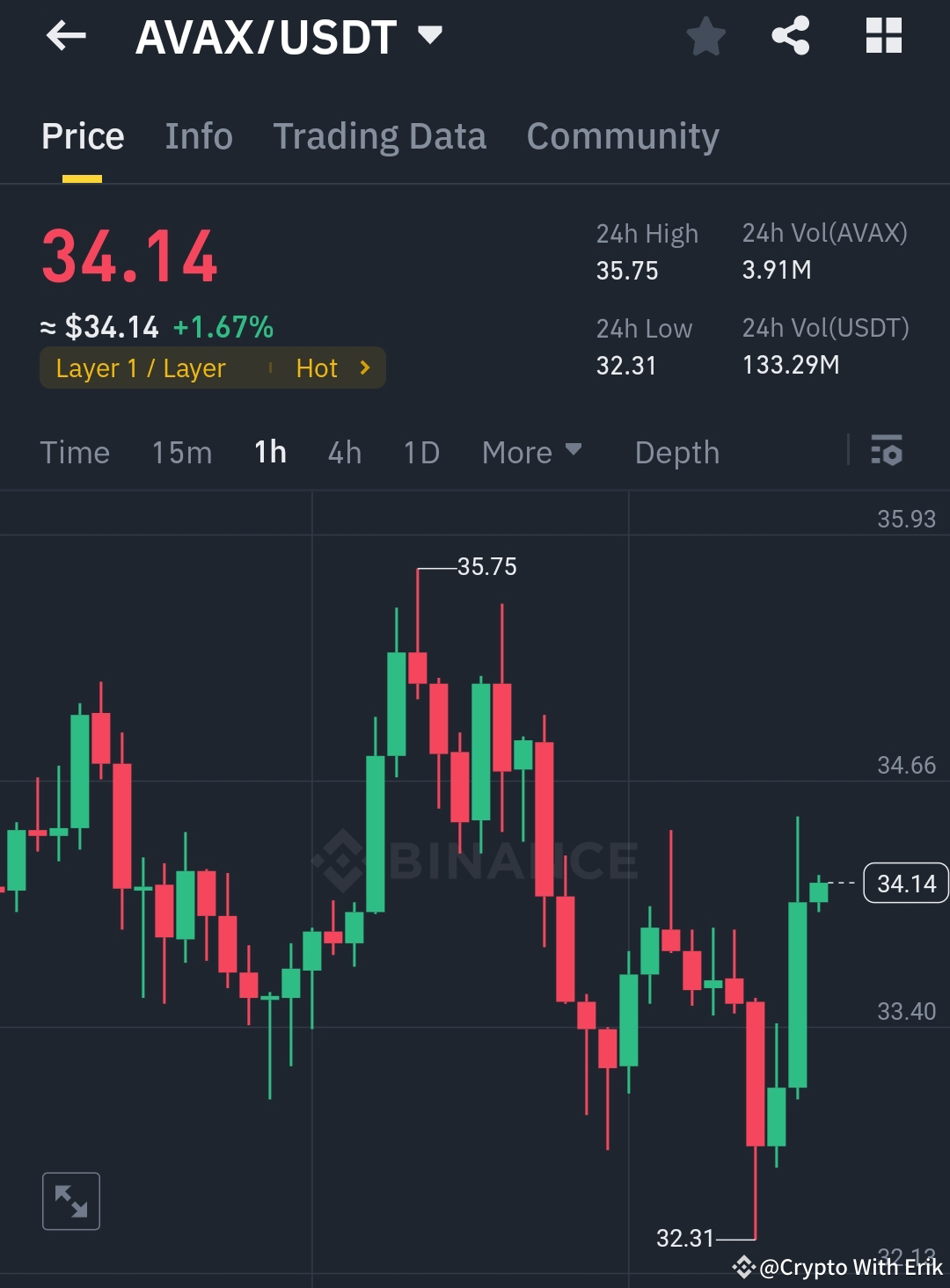The height and width of the screenshot is (1288, 950).
Task: Switch timeframe to 4h
Action: pos(344,452)
